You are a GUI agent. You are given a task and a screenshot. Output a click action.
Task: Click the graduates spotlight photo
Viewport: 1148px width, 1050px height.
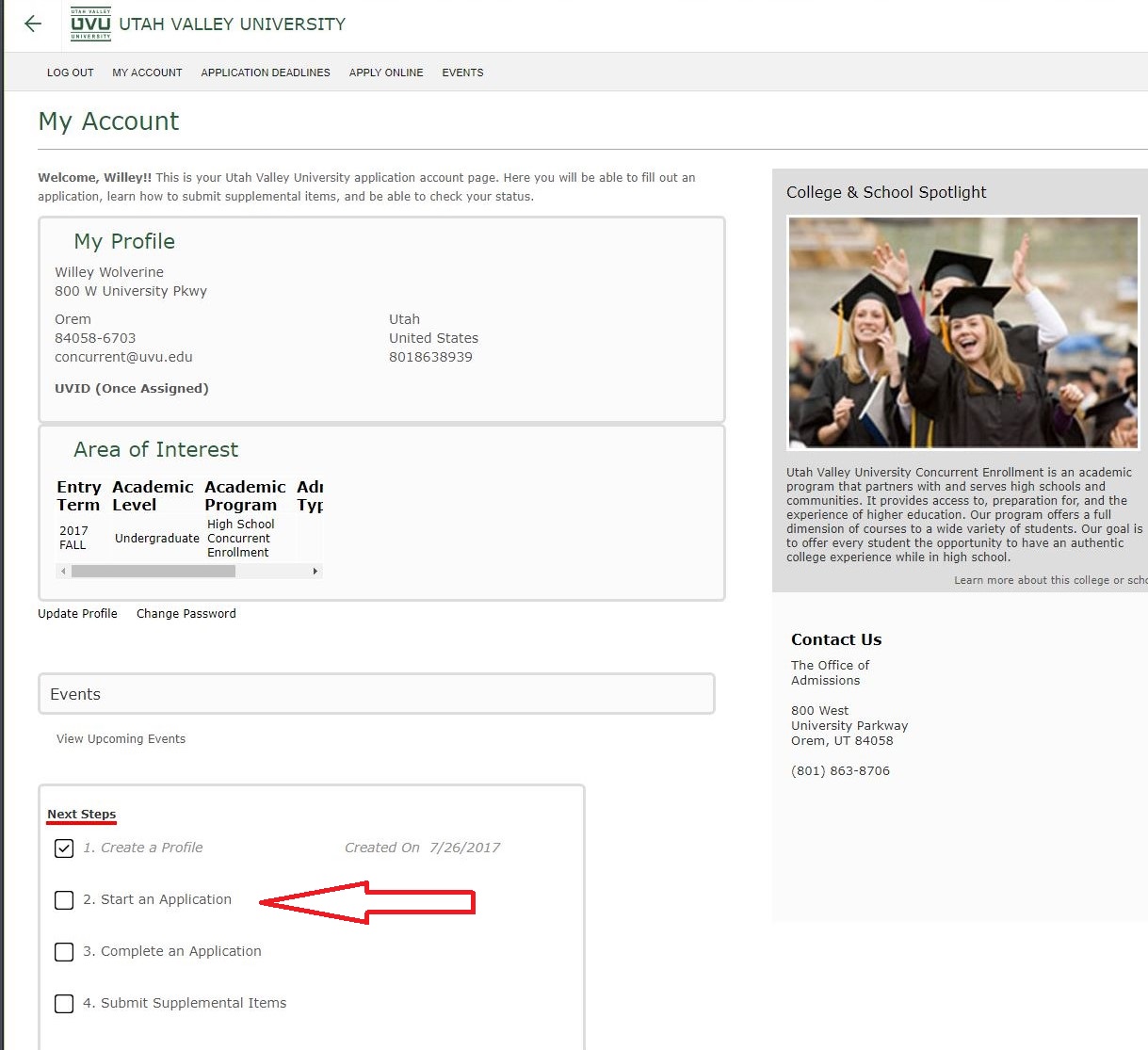(x=963, y=332)
